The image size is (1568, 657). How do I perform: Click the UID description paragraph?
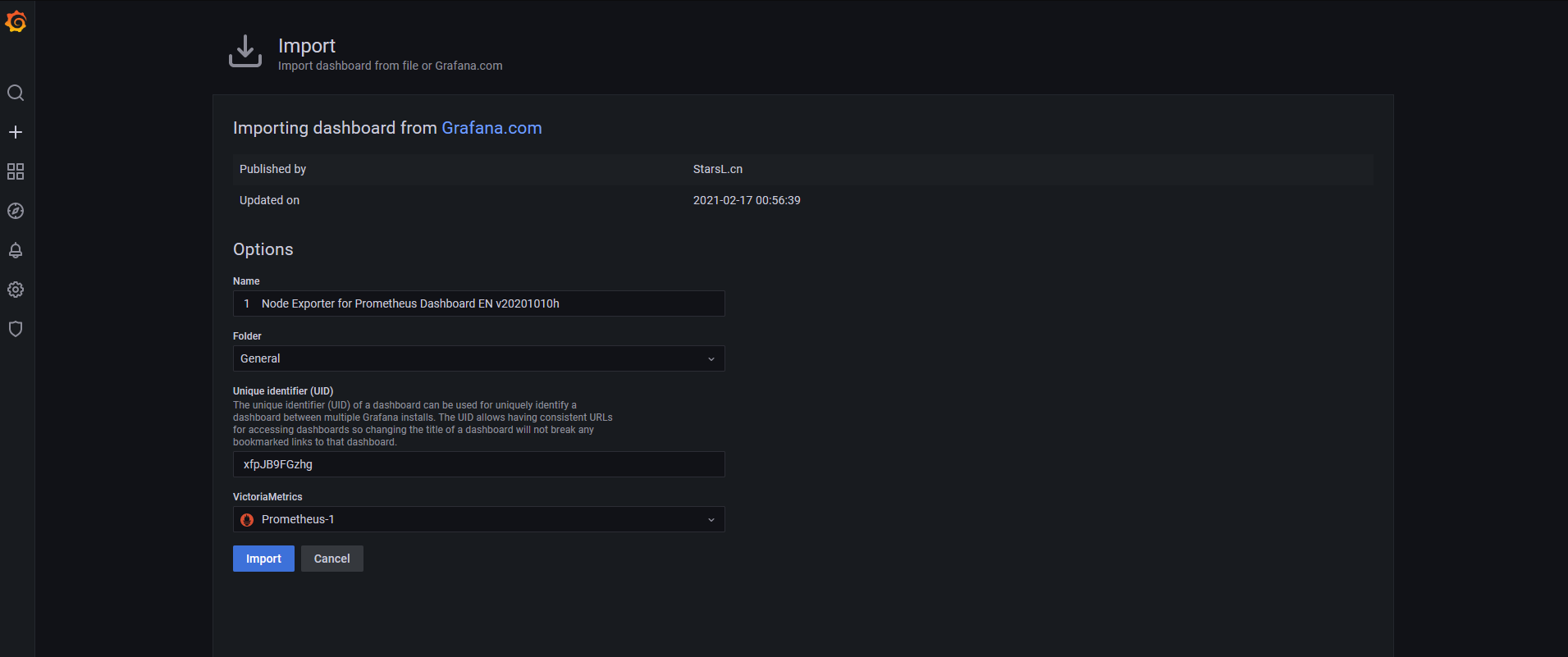423,423
